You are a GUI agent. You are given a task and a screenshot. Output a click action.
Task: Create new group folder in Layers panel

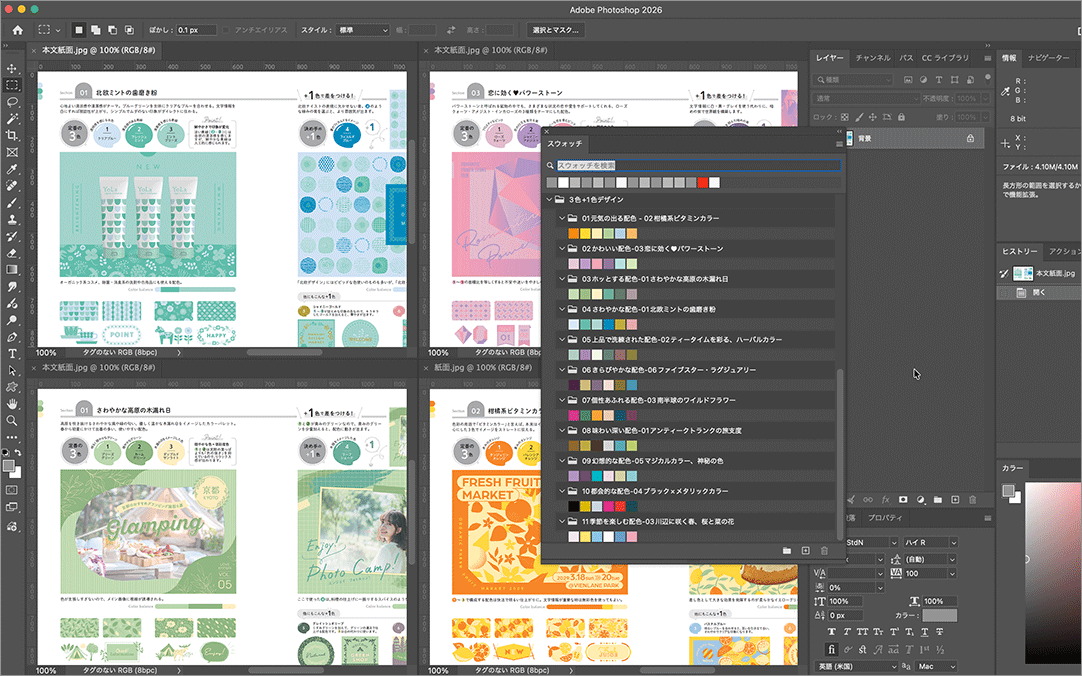(938, 499)
